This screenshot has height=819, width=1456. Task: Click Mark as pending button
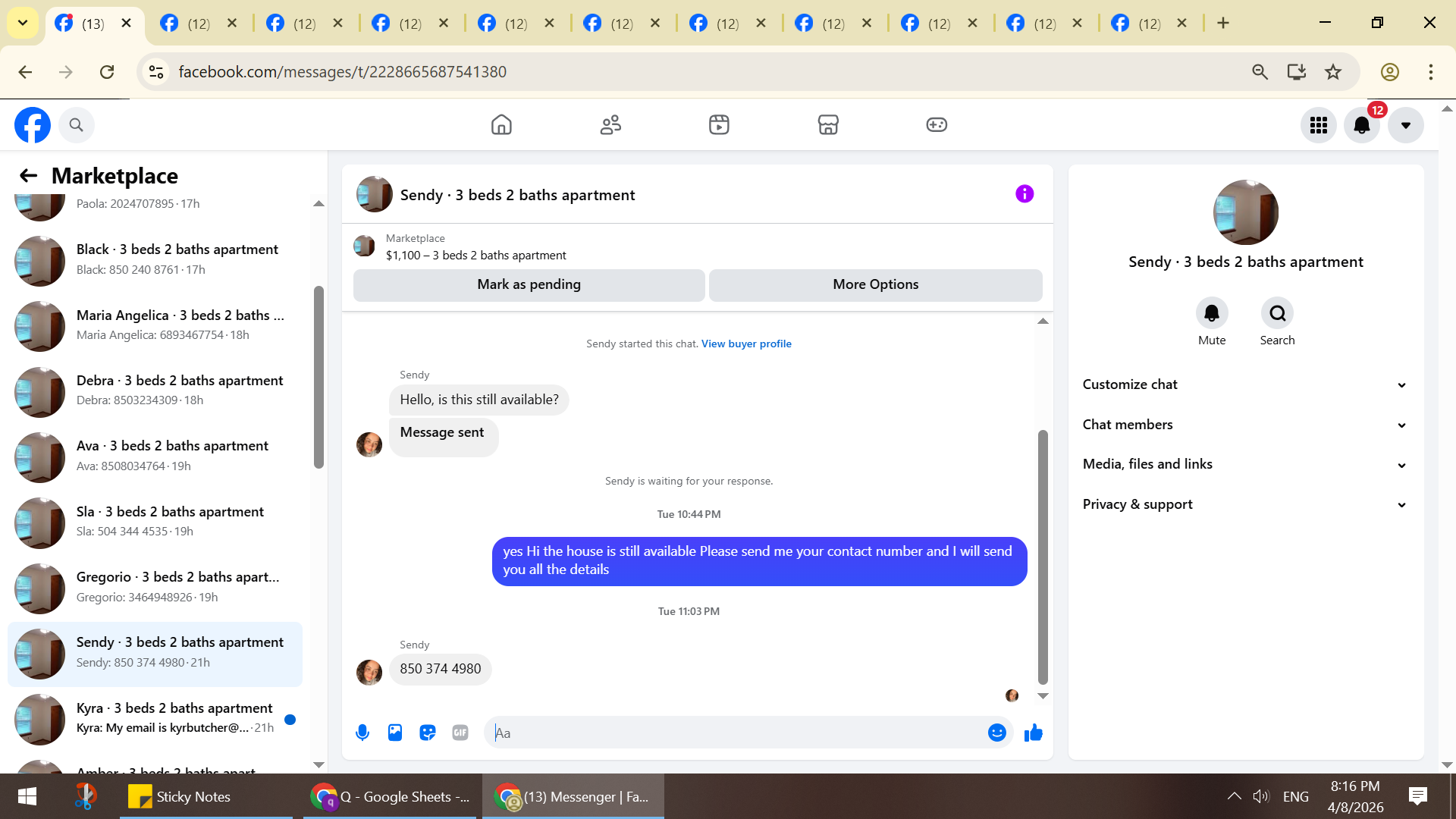coord(529,284)
